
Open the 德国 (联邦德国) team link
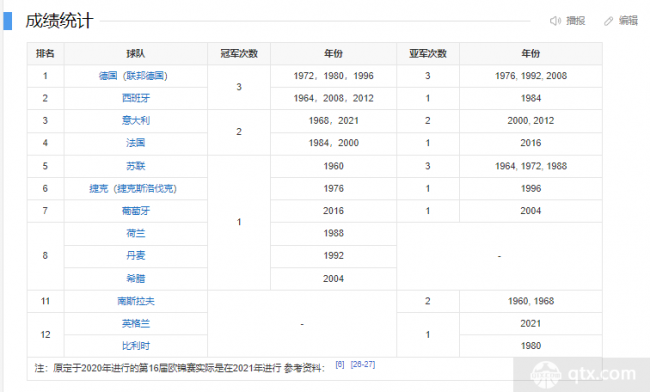click(133, 76)
